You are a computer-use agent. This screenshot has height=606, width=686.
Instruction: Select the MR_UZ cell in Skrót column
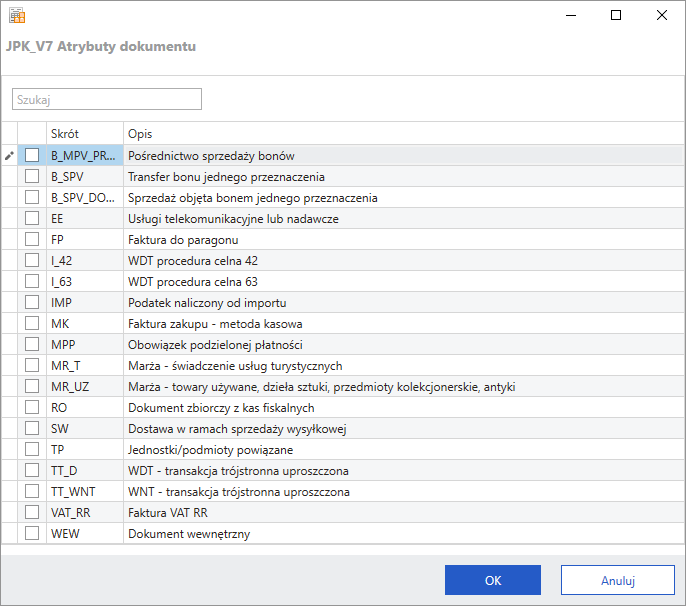click(x=84, y=387)
